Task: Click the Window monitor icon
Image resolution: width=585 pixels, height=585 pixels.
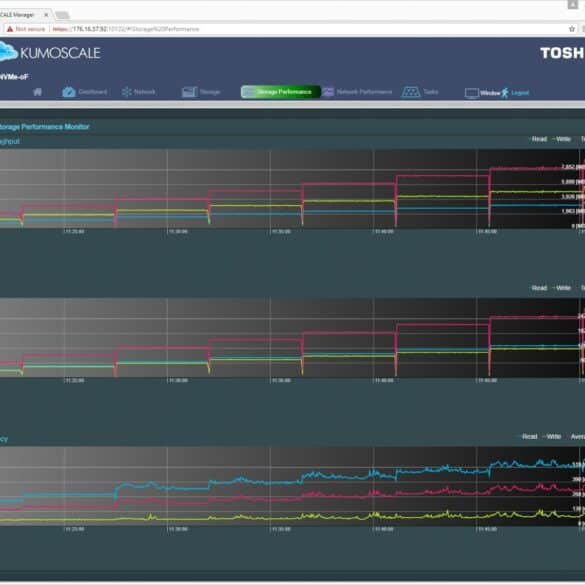Action: 472,93
